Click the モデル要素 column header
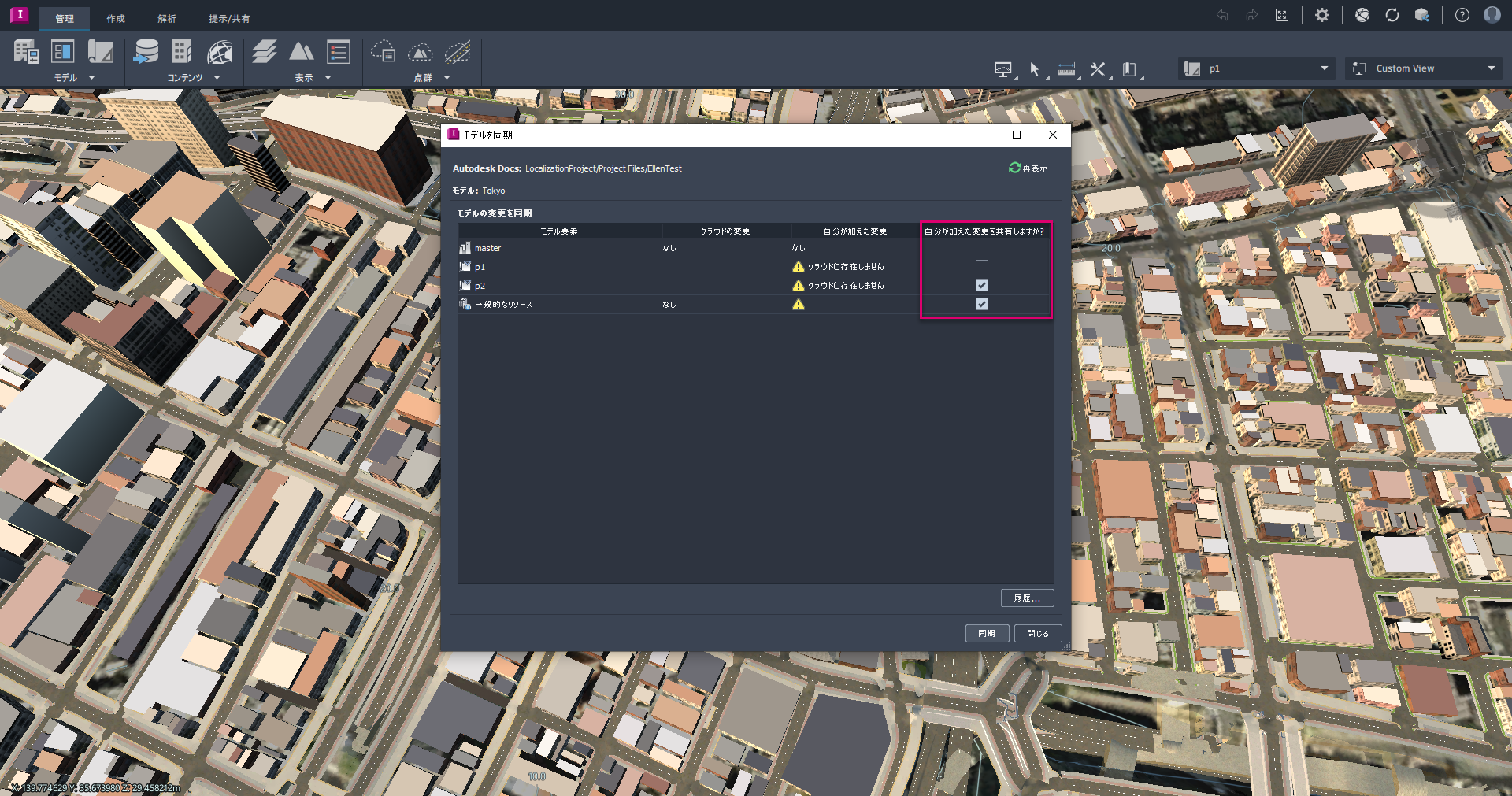 pos(559,231)
